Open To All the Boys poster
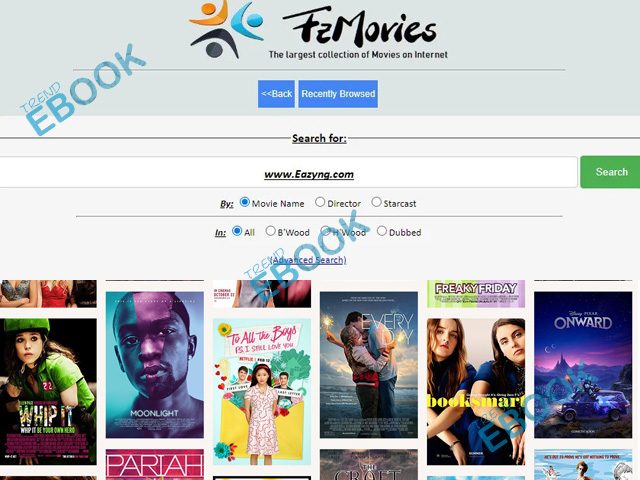The height and width of the screenshot is (480, 640). [262, 392]
